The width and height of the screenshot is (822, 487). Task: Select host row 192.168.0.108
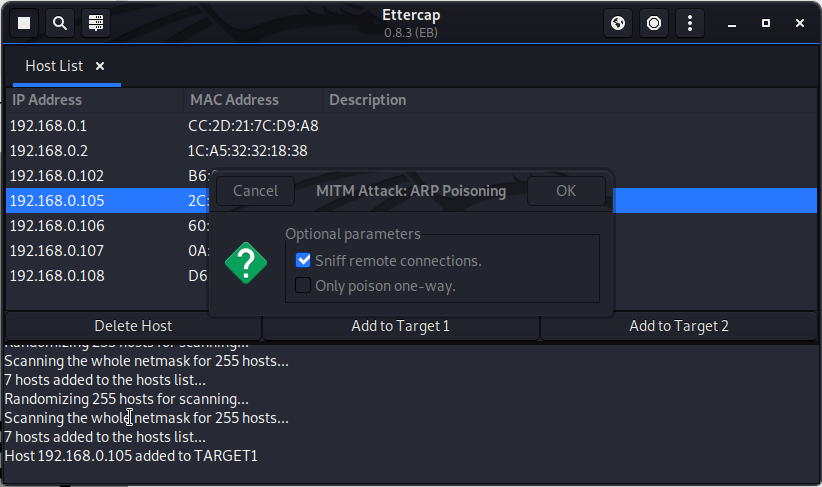coord(56,276)
